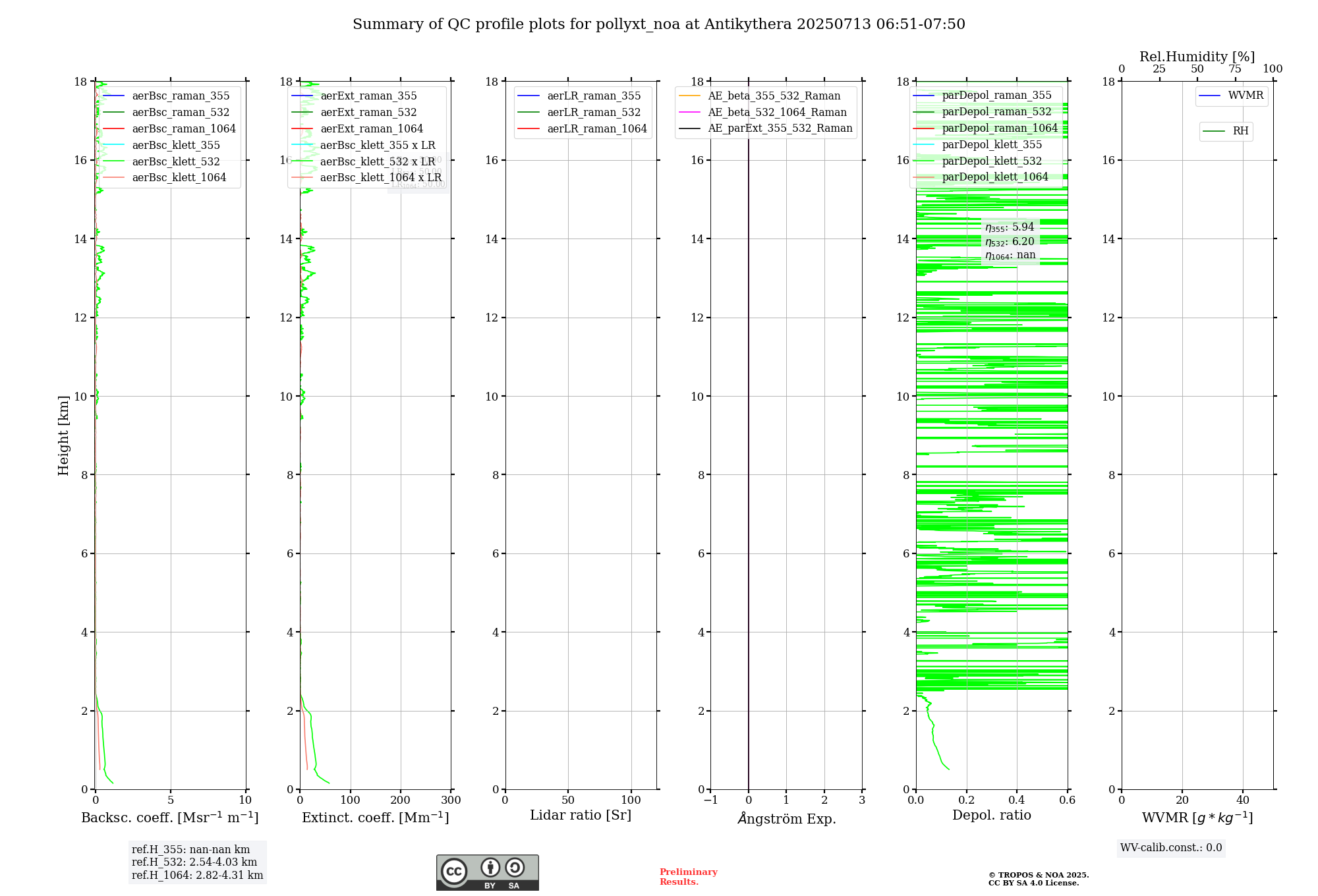Viewport: 1318px width, 896px height.
Task: Click the parDepol_raman_355 legend label
Action: click(996, 96)
